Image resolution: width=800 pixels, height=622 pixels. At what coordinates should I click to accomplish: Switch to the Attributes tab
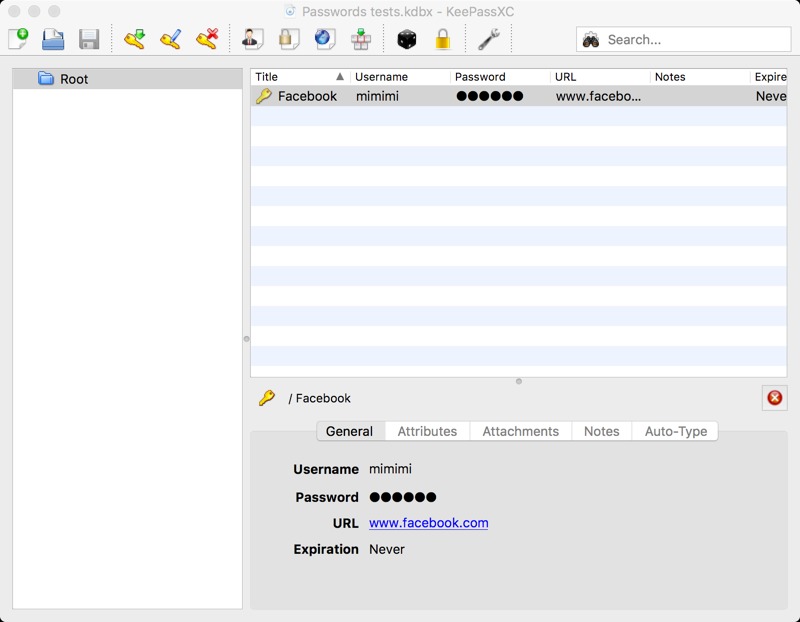tap(427, 431)
